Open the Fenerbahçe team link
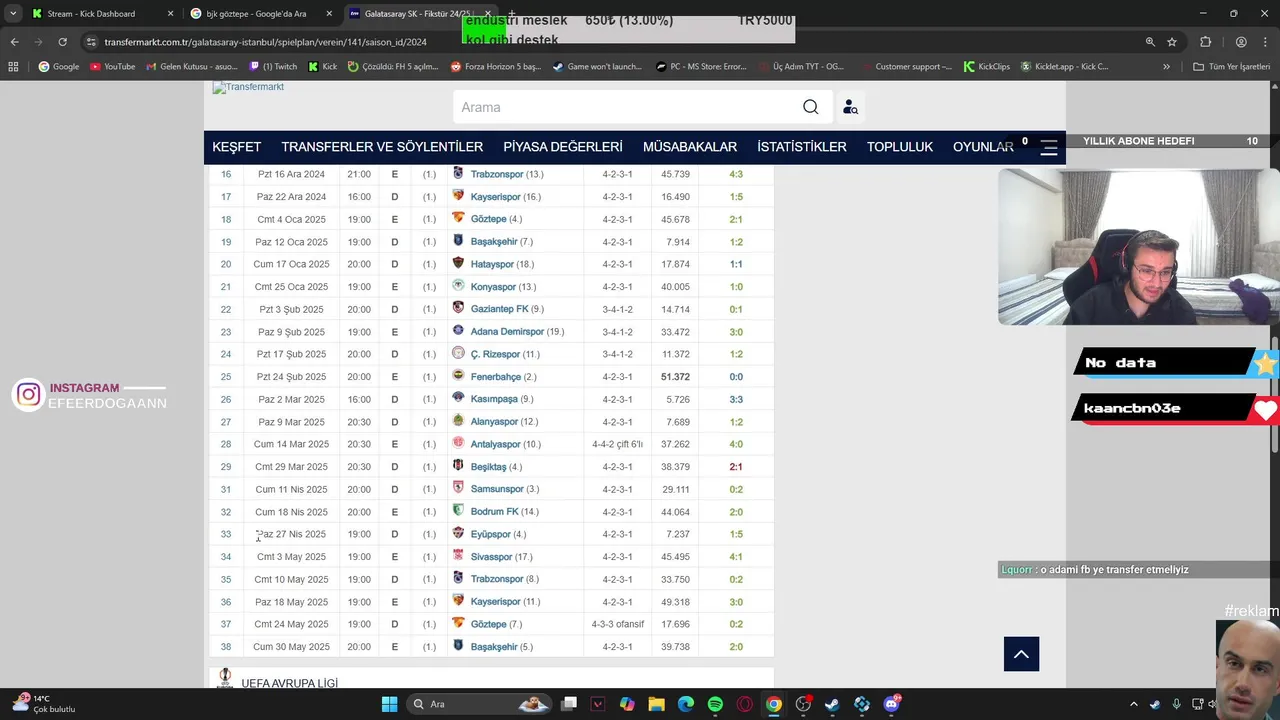 point(496,377)
